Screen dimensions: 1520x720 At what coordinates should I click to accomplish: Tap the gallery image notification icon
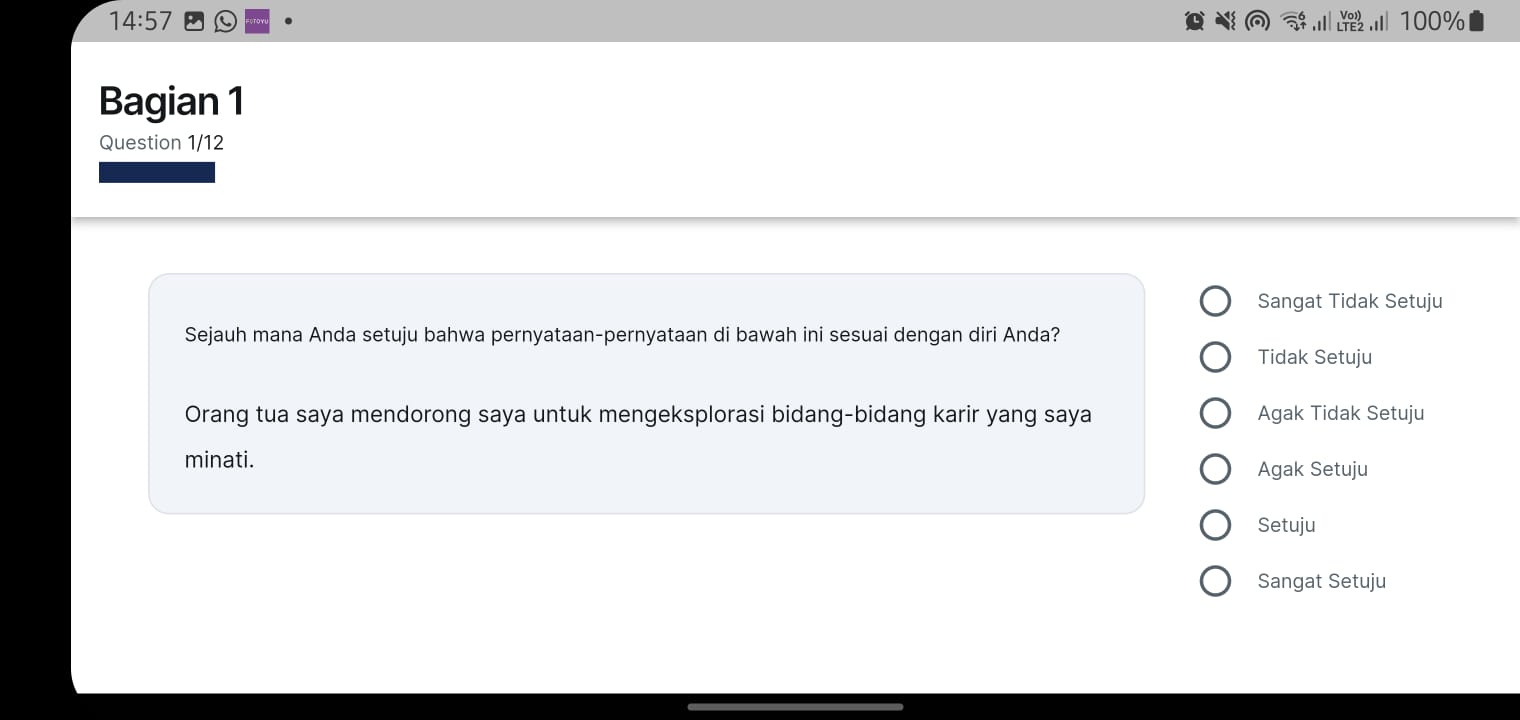pyautogui.click(x=195, y=21)
